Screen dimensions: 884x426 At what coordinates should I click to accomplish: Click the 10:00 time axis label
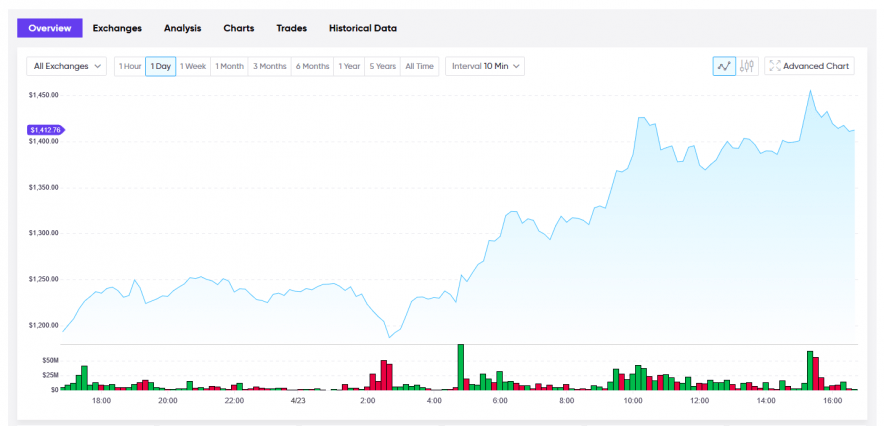[633, 401]
